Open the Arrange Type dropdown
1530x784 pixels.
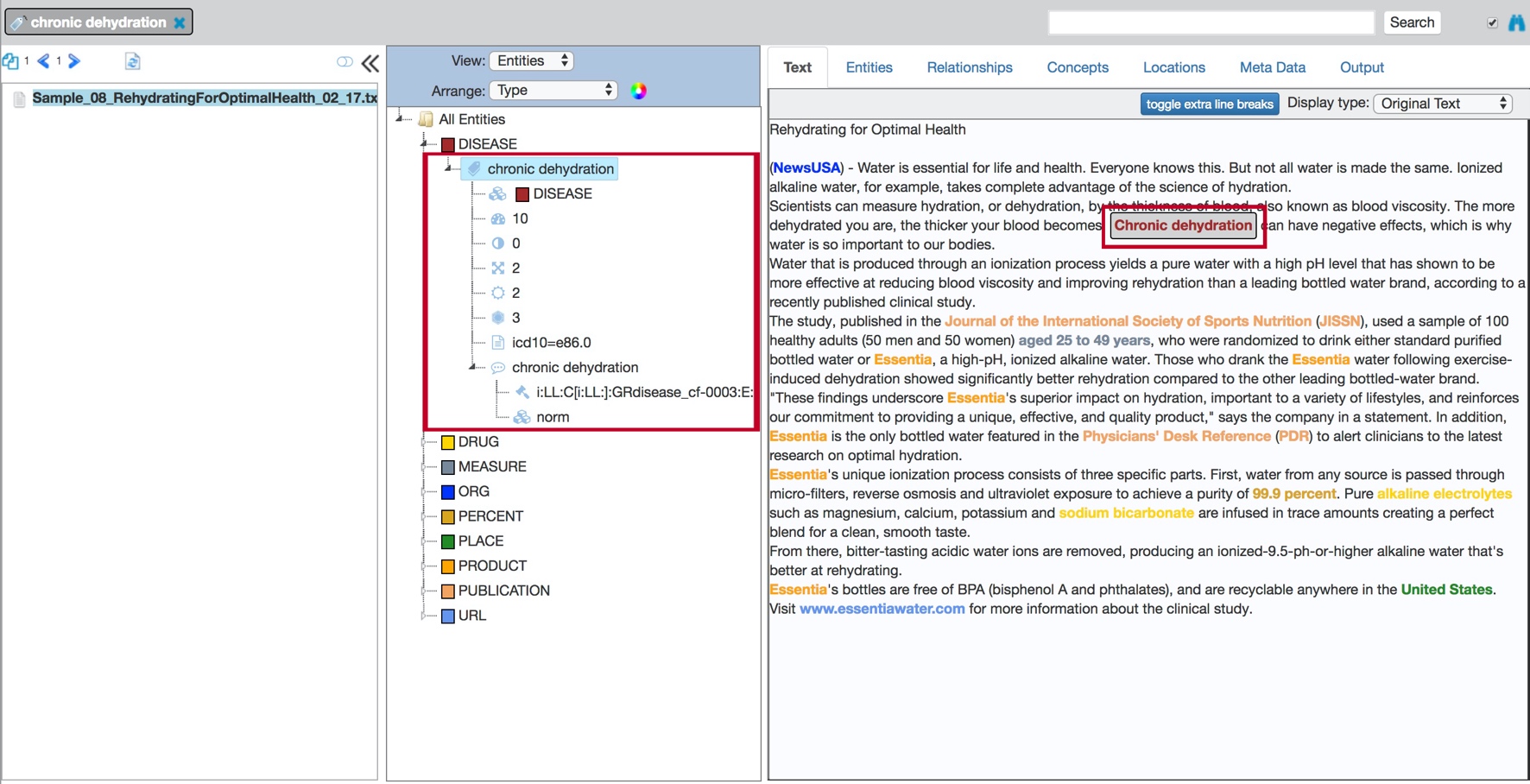[x=553, y=90]
